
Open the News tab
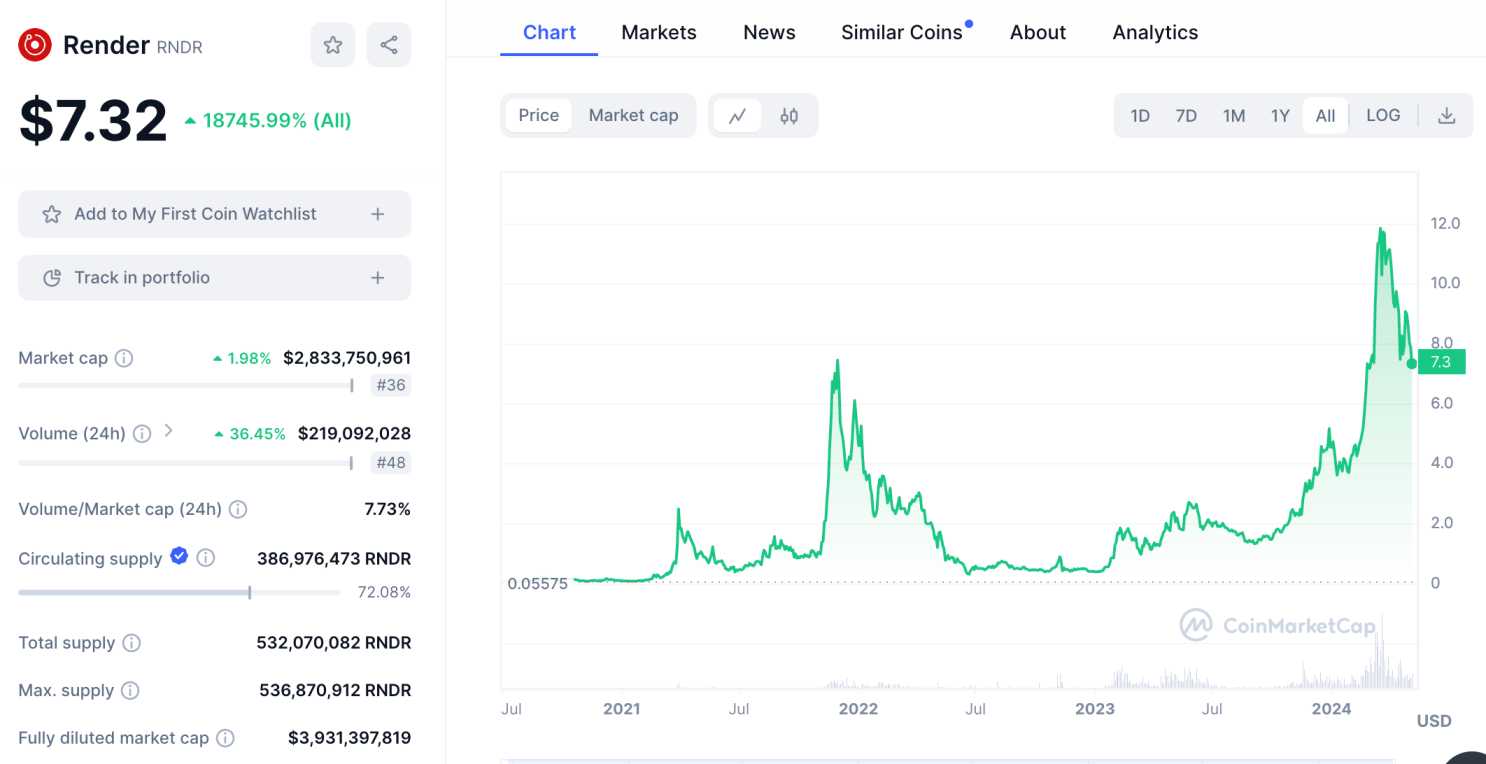[x=769, y=32]
